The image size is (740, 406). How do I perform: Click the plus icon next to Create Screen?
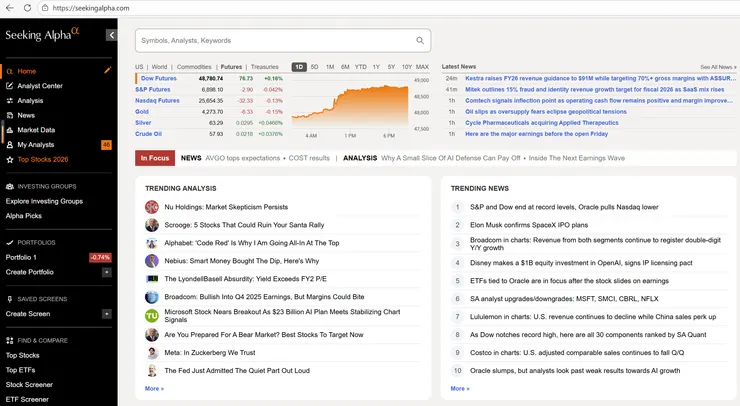(x=106, y=314)
